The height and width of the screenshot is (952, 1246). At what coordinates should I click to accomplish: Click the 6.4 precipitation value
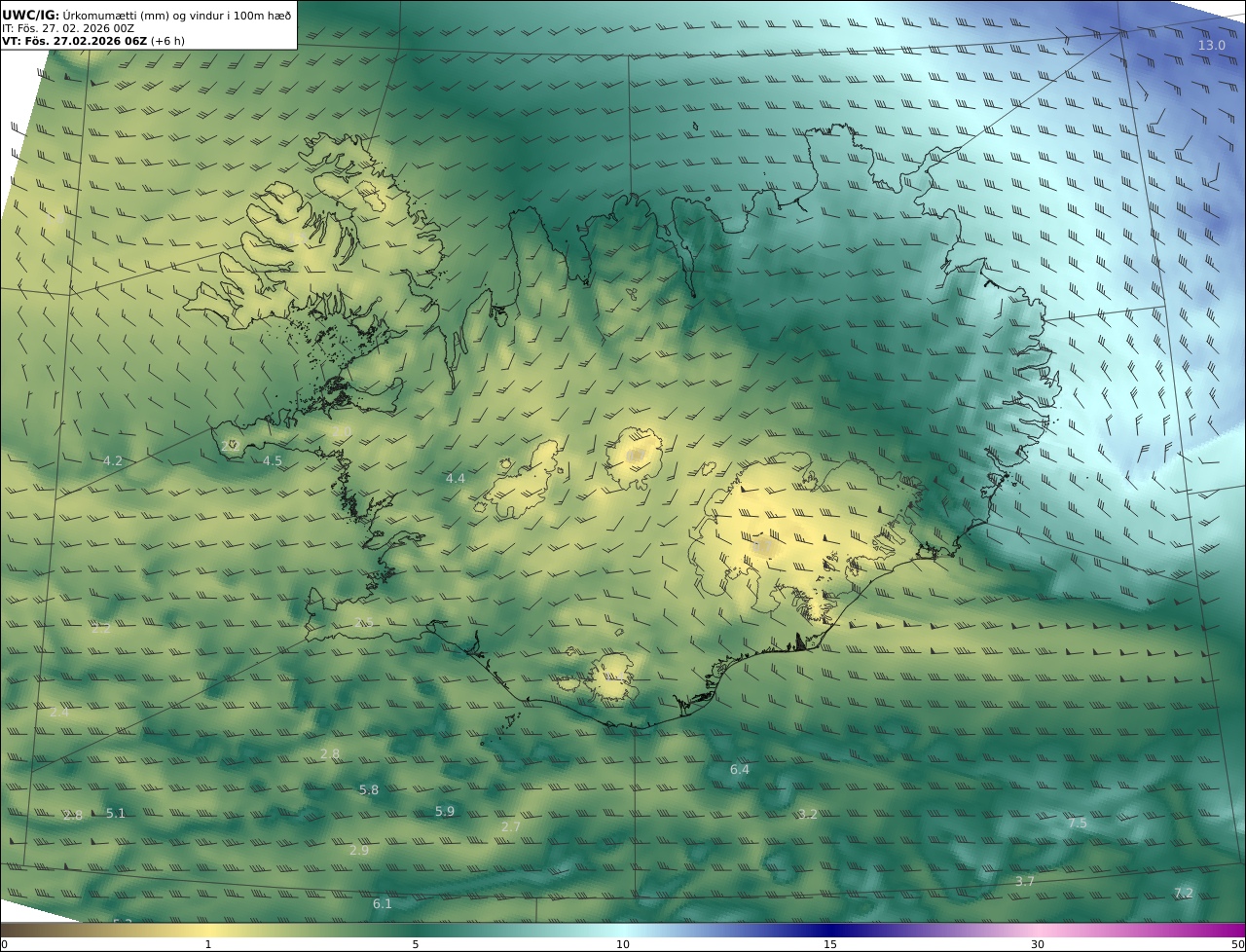pos(740,769)
